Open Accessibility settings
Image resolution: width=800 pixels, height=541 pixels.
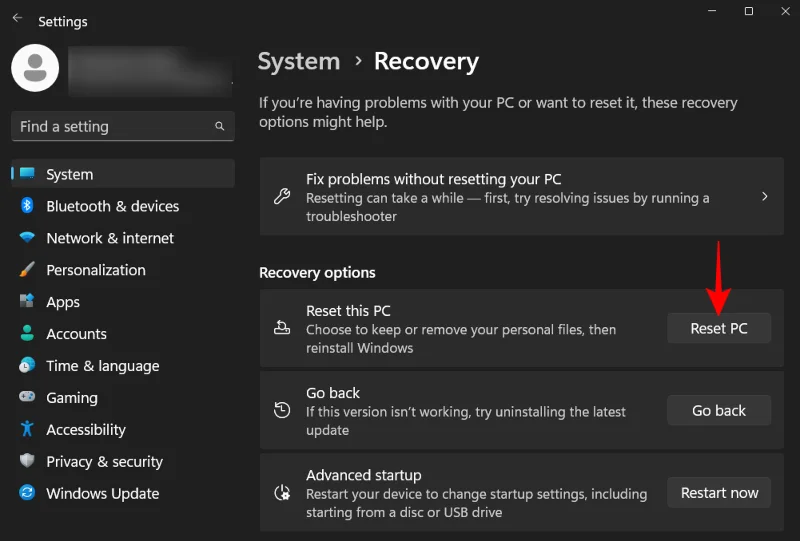(x=123, y=429)
